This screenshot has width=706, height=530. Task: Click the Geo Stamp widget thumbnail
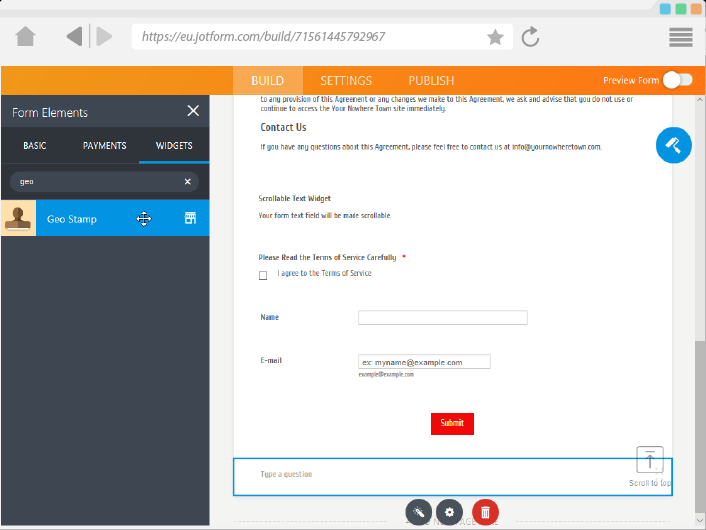18,218
